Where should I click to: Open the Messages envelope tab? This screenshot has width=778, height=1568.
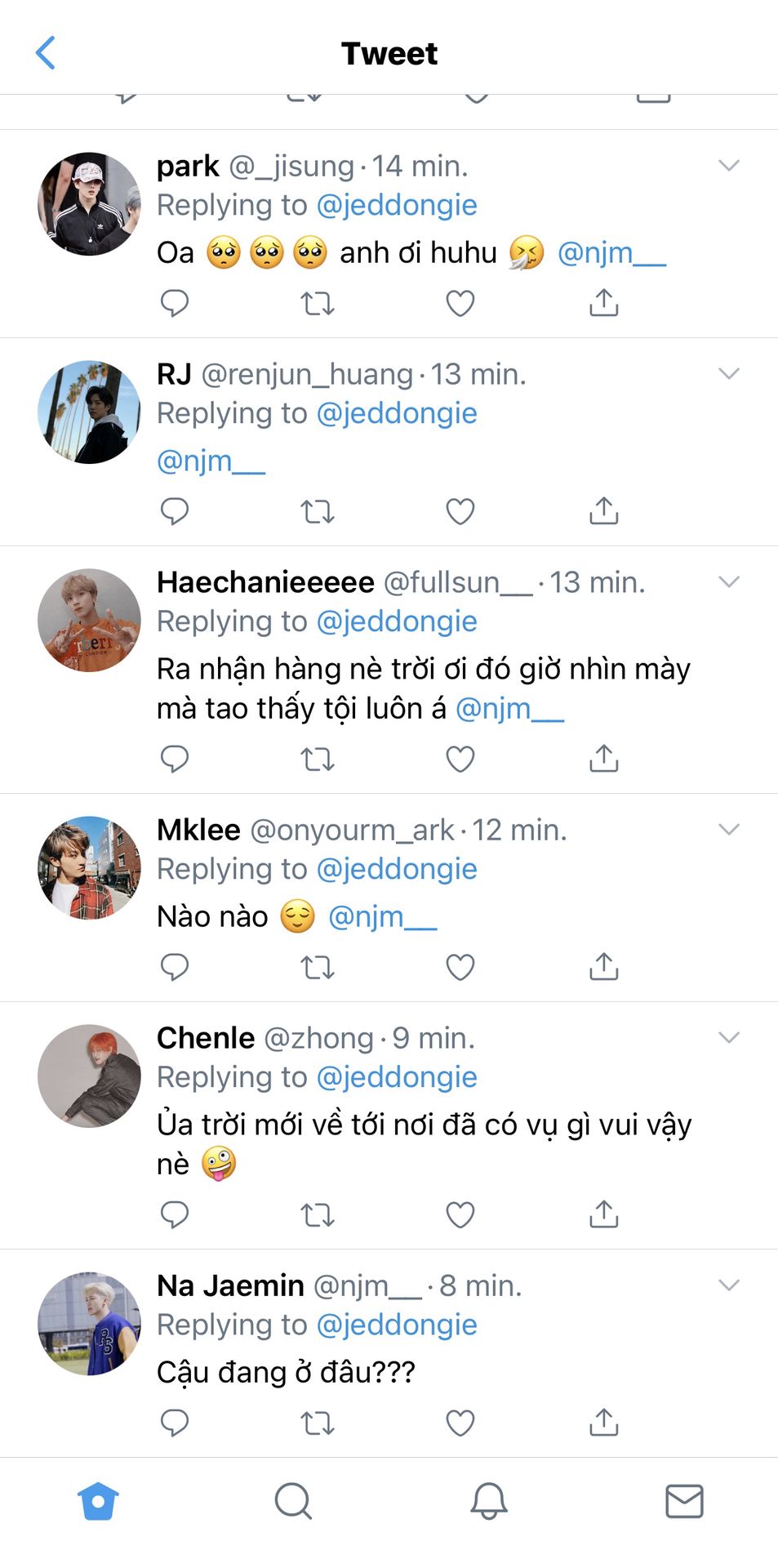click(x=684, y=1501)
